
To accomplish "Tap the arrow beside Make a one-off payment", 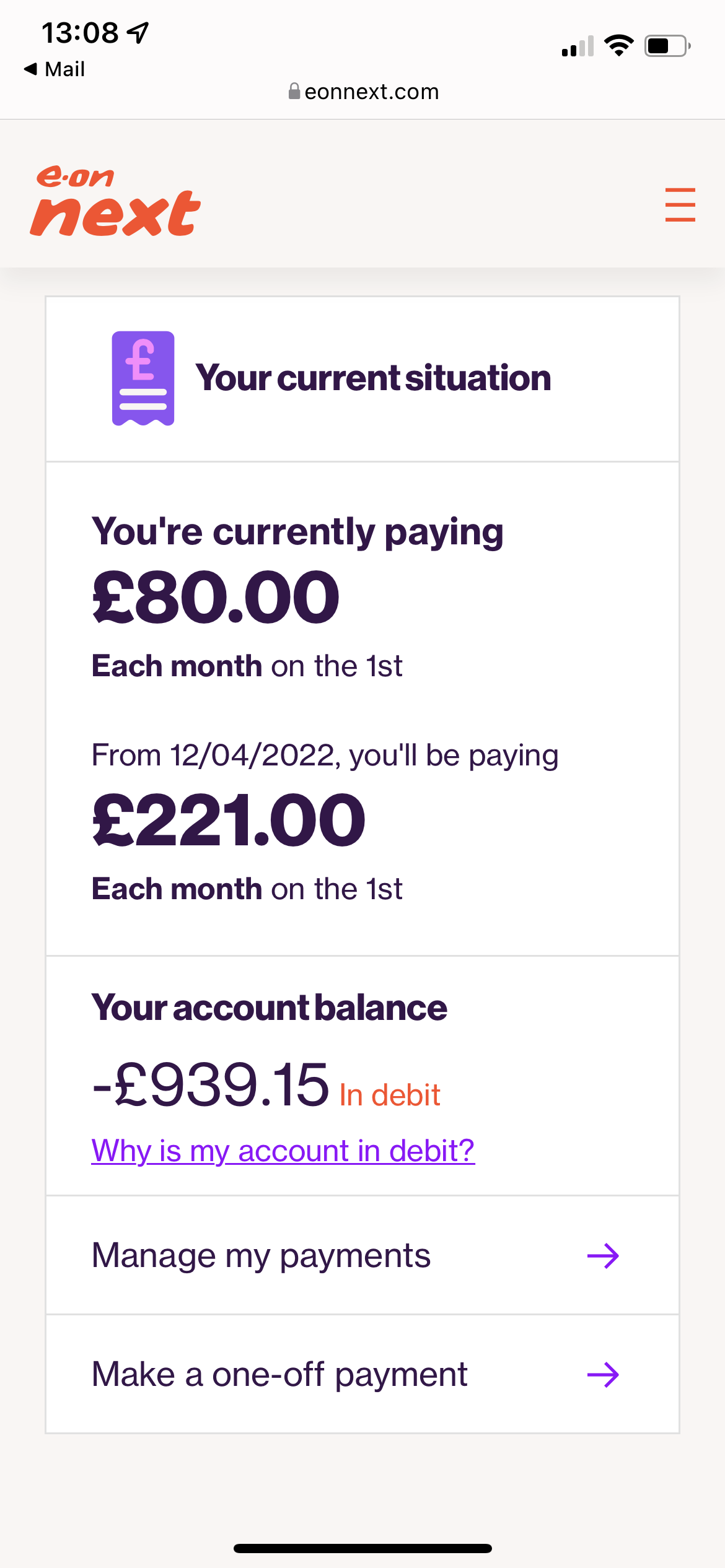I will (603, 1375).
